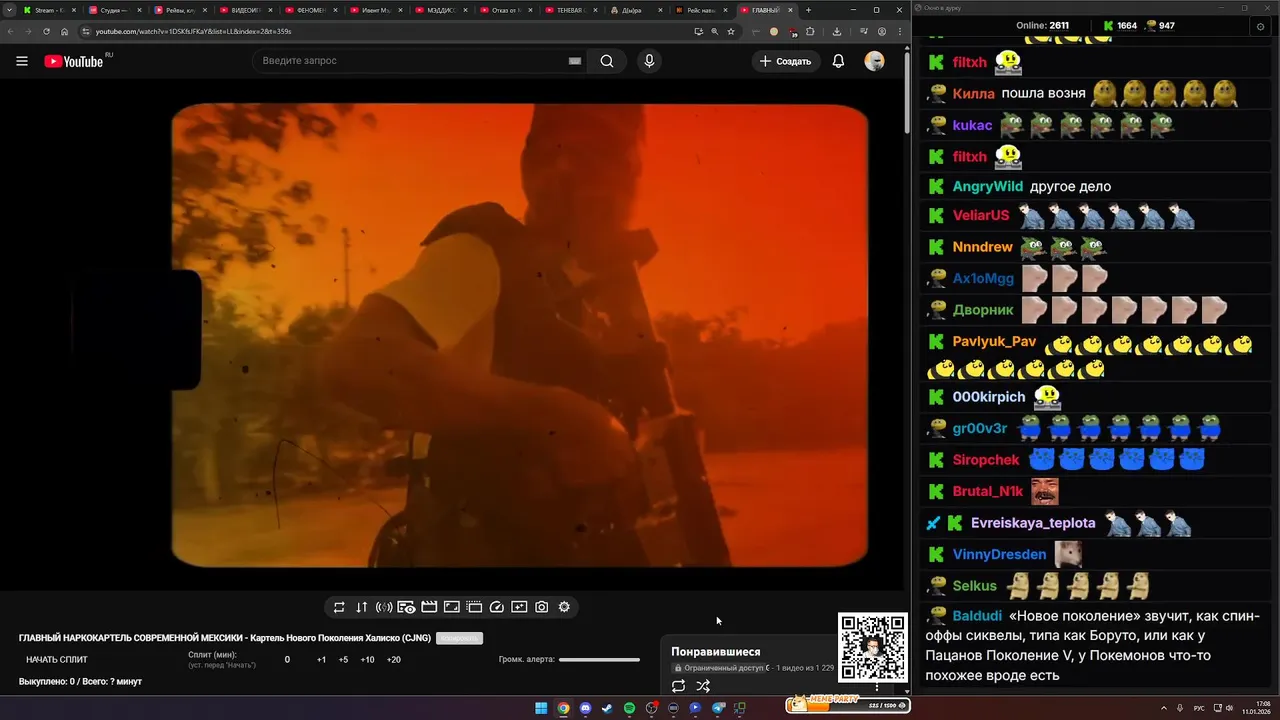Screen dimensions: 1280x720
Task: Click chat username AngryWild
Action: (988, 186)
